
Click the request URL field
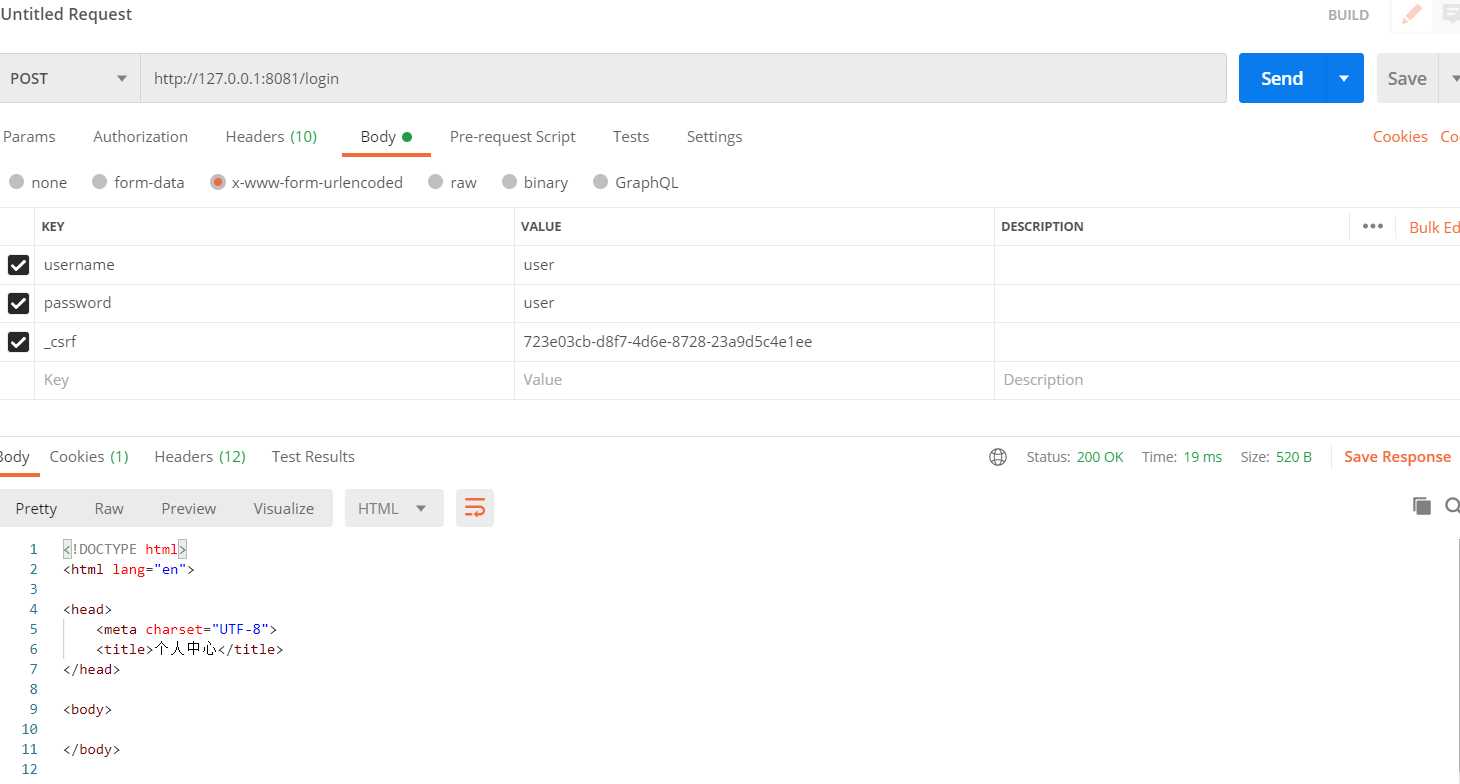(683, 78)
